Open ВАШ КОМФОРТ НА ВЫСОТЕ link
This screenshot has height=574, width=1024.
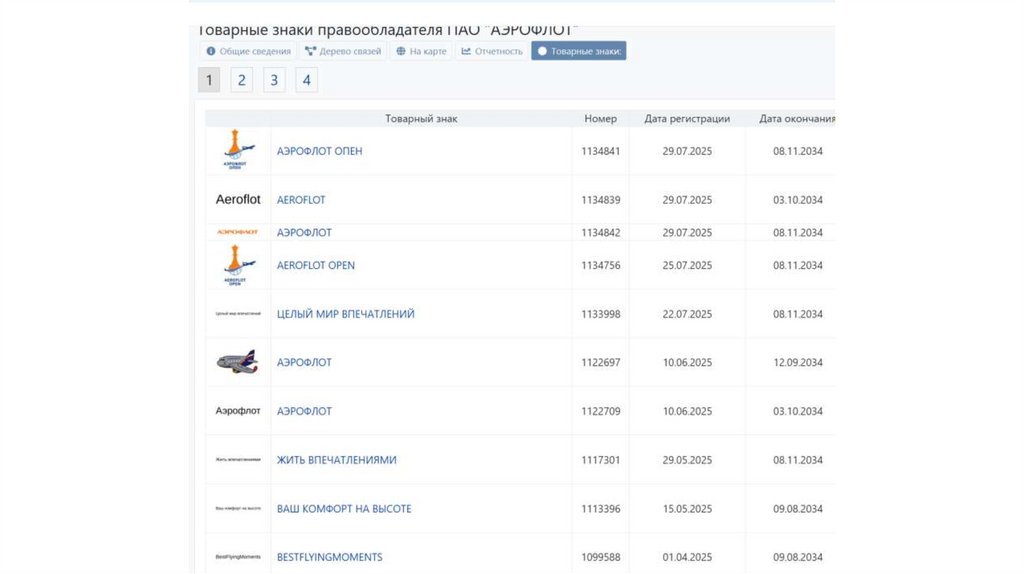pyautogui.click(x=344, y=509)
